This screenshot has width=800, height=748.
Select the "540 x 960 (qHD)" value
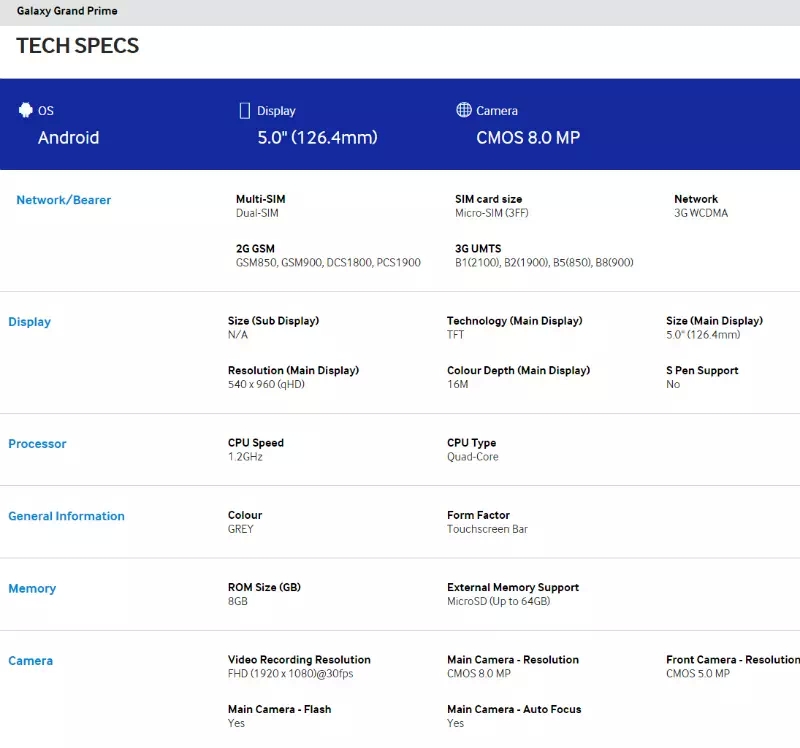(266, 384)
